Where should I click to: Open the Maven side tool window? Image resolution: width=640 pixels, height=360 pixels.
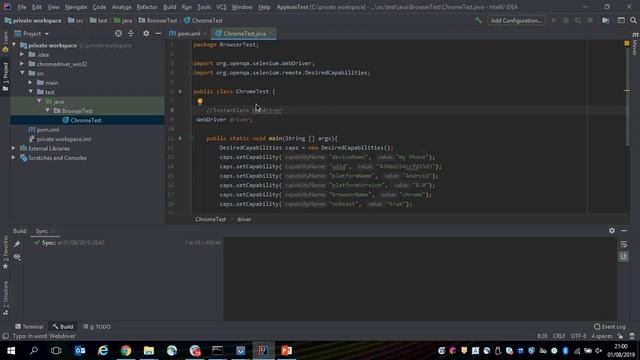point(635,44)
